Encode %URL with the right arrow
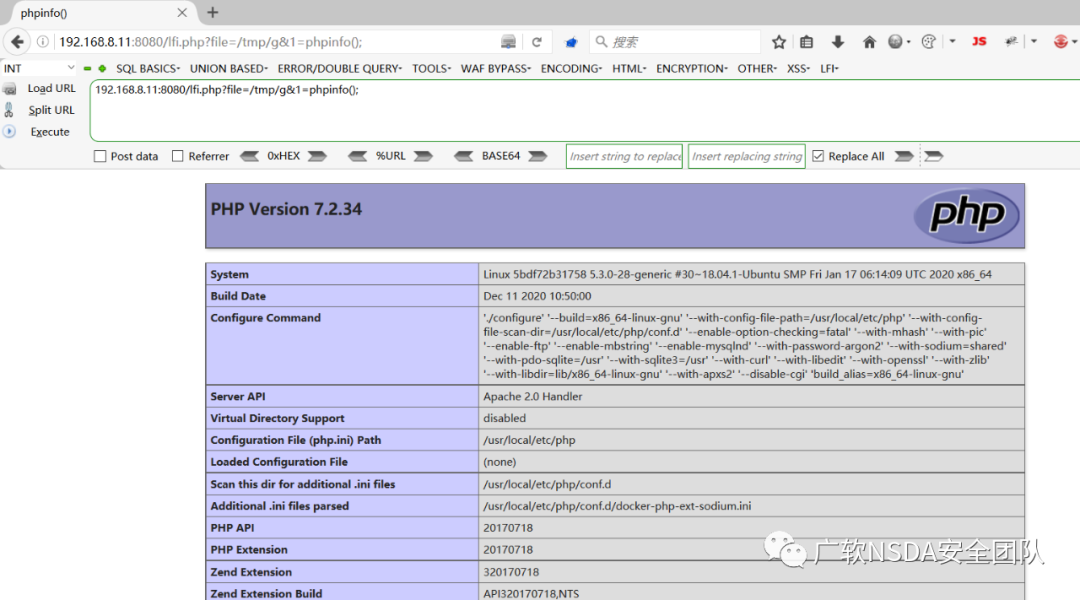This screenshot has height=600, width=1080. (423, 156)
